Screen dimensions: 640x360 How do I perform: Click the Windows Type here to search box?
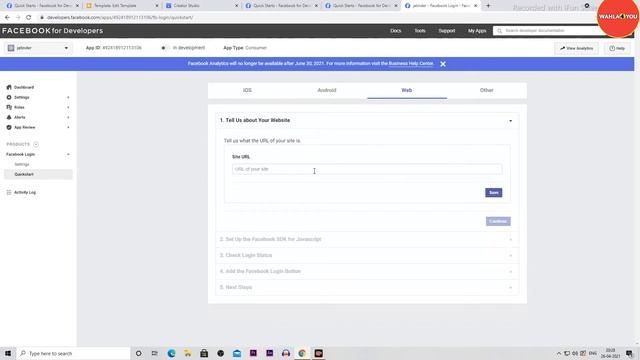[73, 353]
